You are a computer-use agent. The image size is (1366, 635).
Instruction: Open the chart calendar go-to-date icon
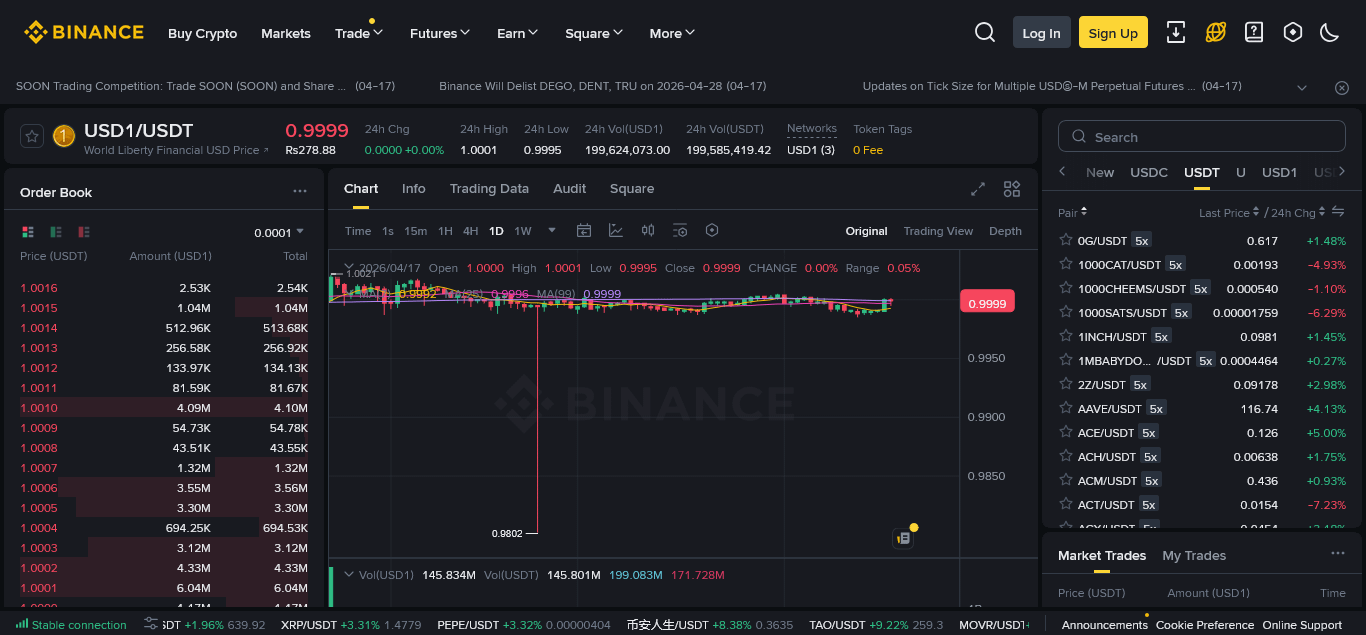coord(584,231)
